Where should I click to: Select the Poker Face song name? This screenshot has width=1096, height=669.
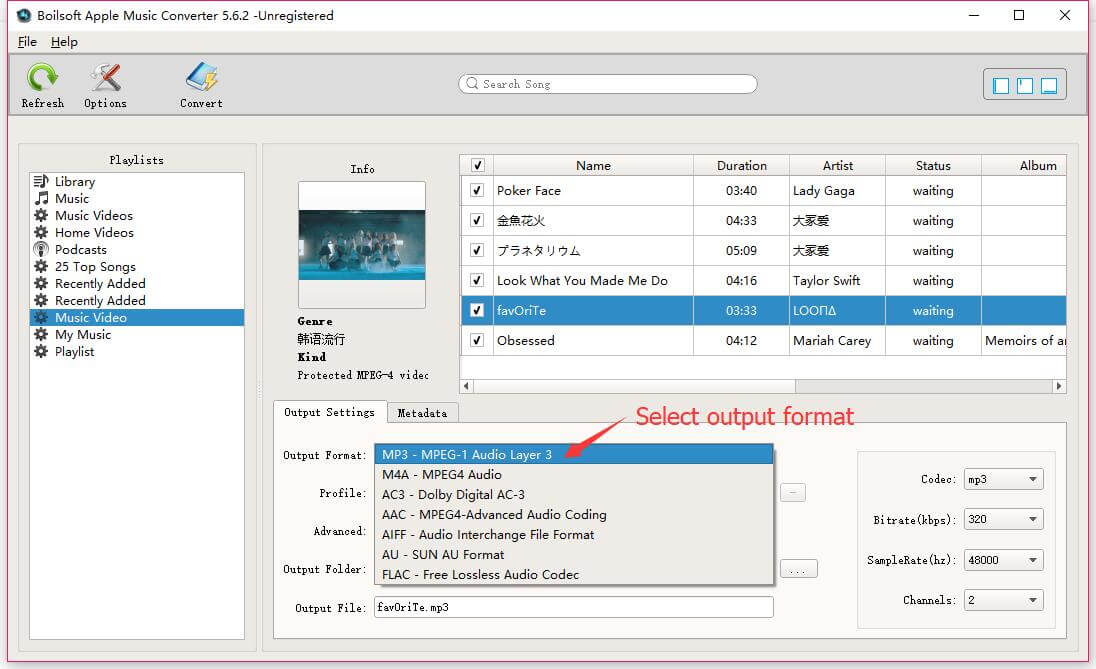pyautogui.click(x=528, y=190)
